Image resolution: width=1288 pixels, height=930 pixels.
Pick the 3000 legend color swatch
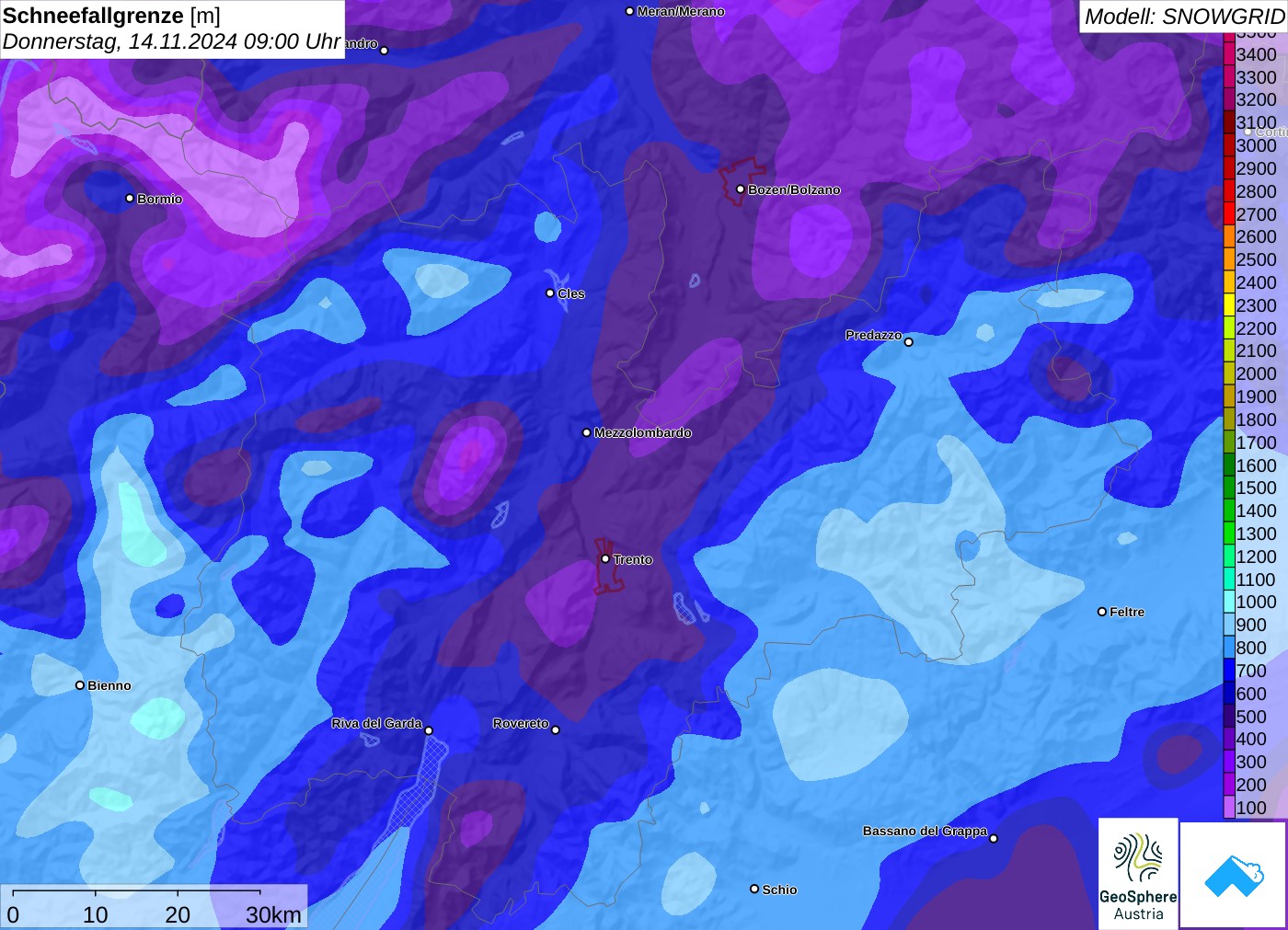pyautogui.click(x=1229, y=145)
